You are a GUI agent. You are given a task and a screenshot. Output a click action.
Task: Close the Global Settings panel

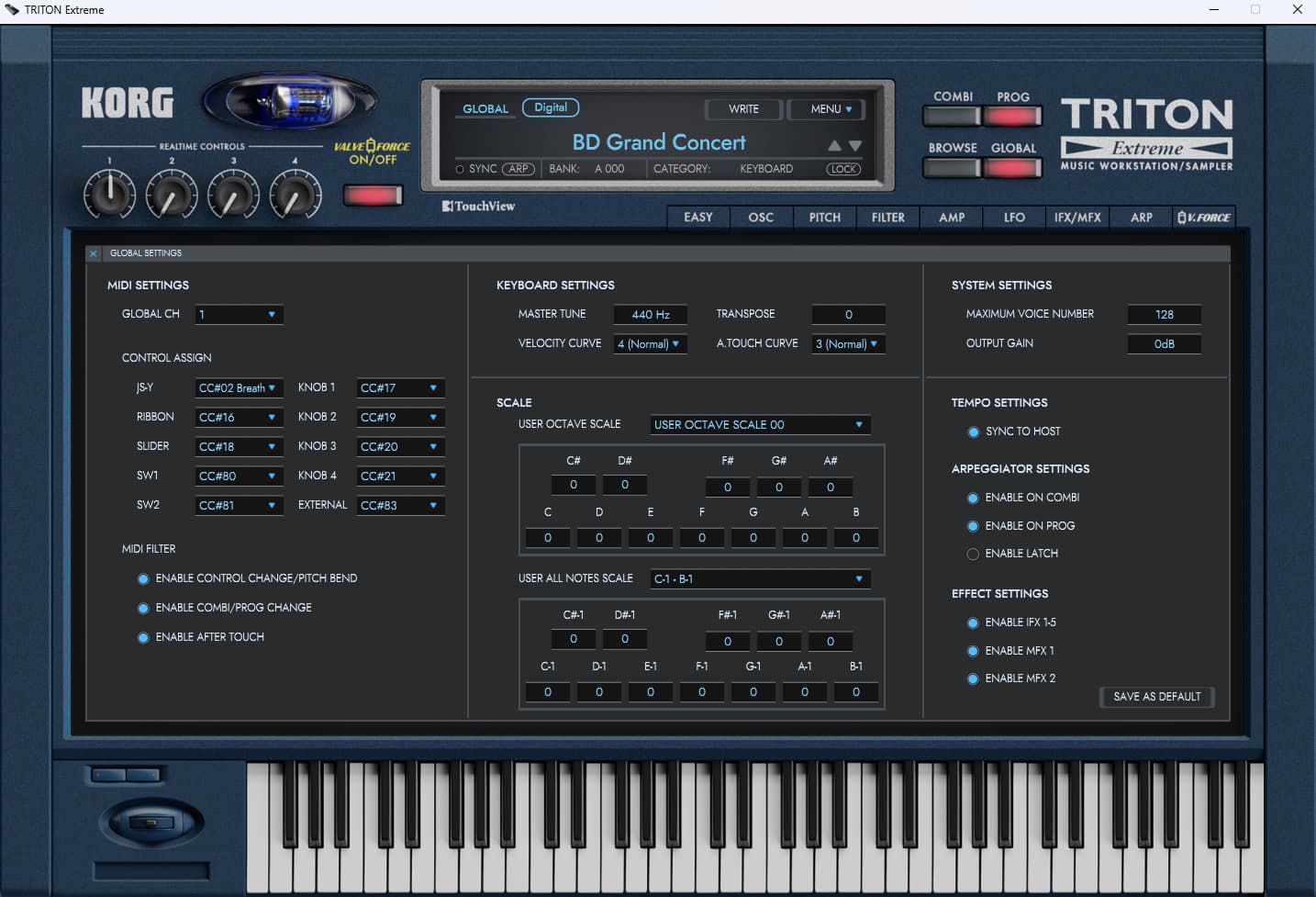(94, 253)
